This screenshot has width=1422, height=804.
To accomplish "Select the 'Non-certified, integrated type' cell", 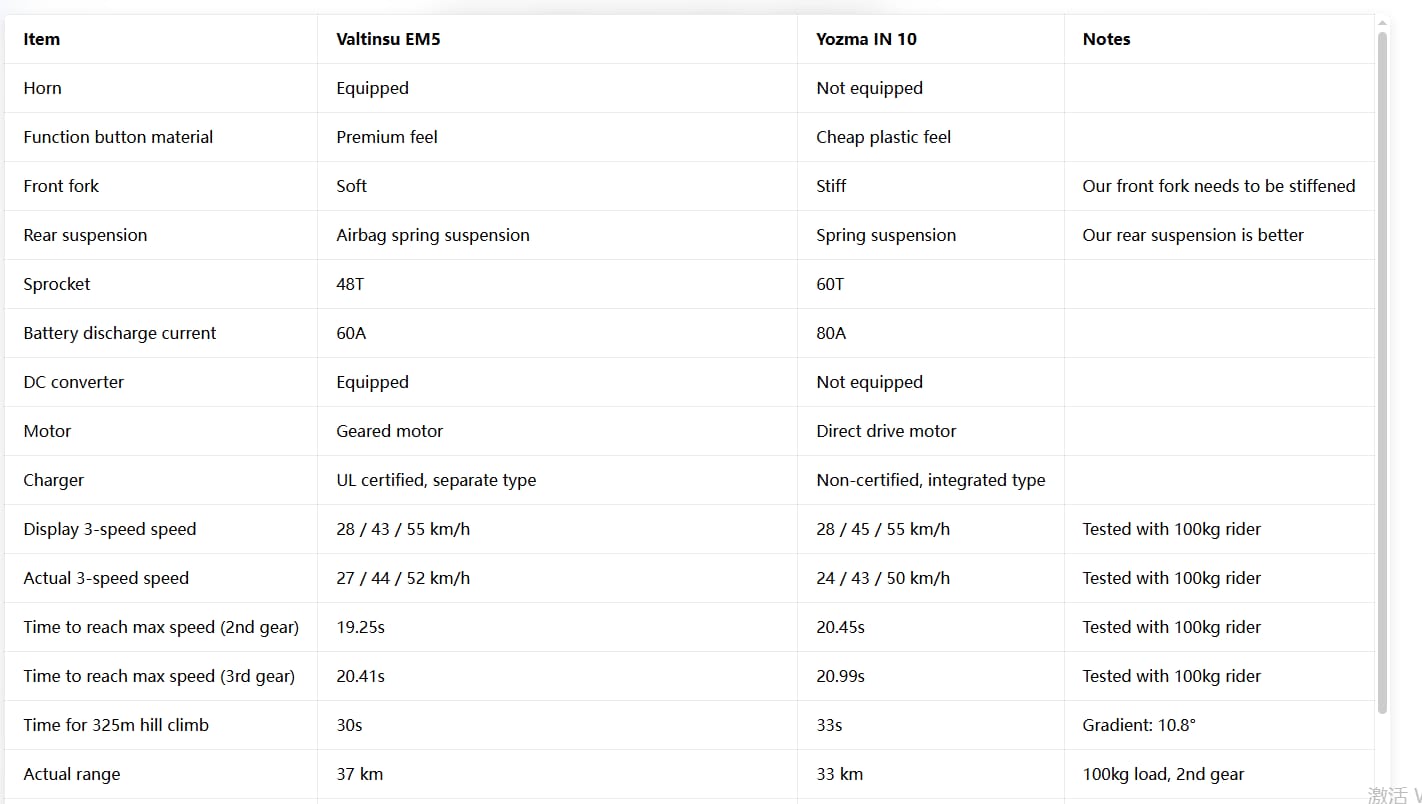I will [930, 480].
